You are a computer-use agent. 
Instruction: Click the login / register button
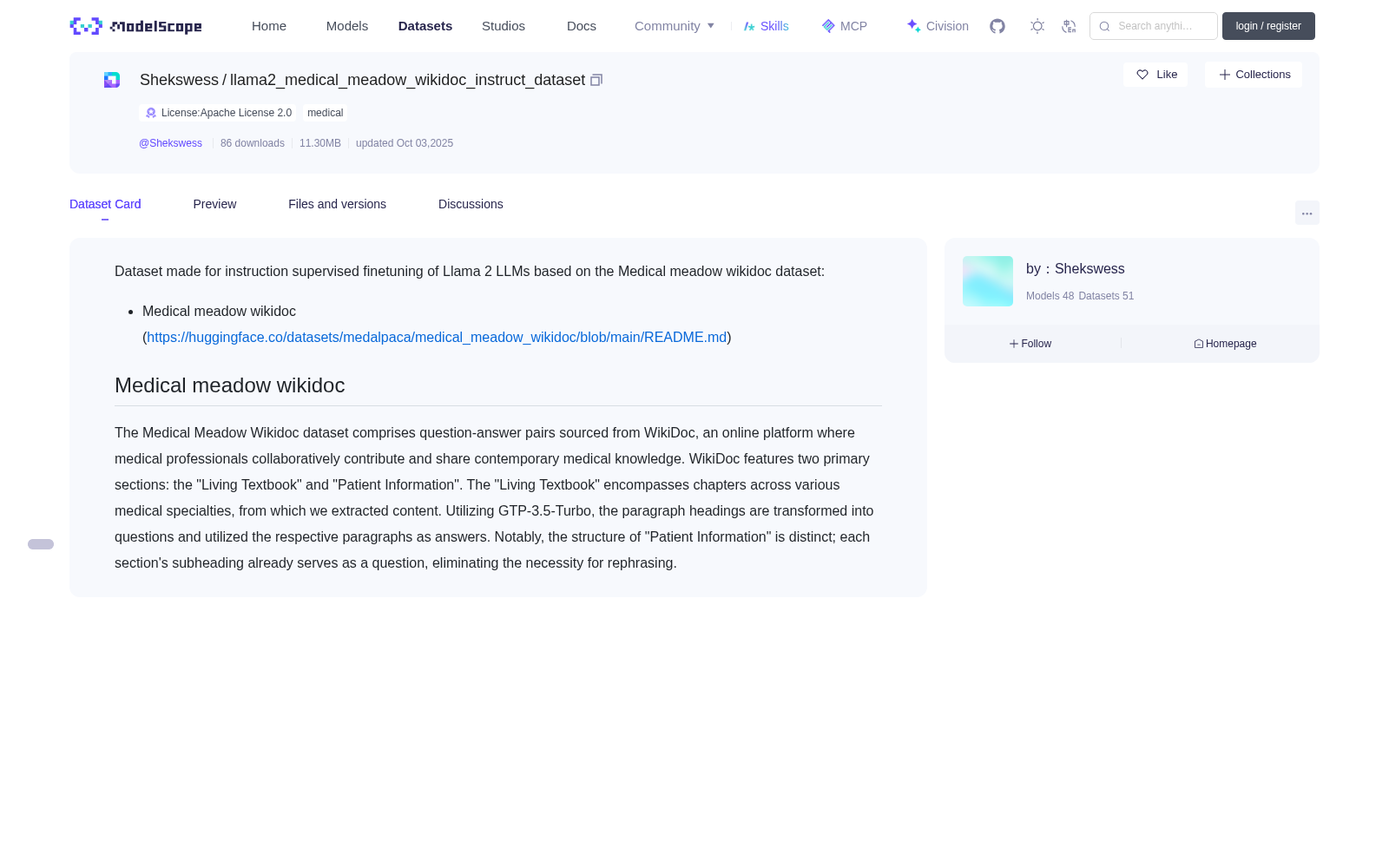1268,26
